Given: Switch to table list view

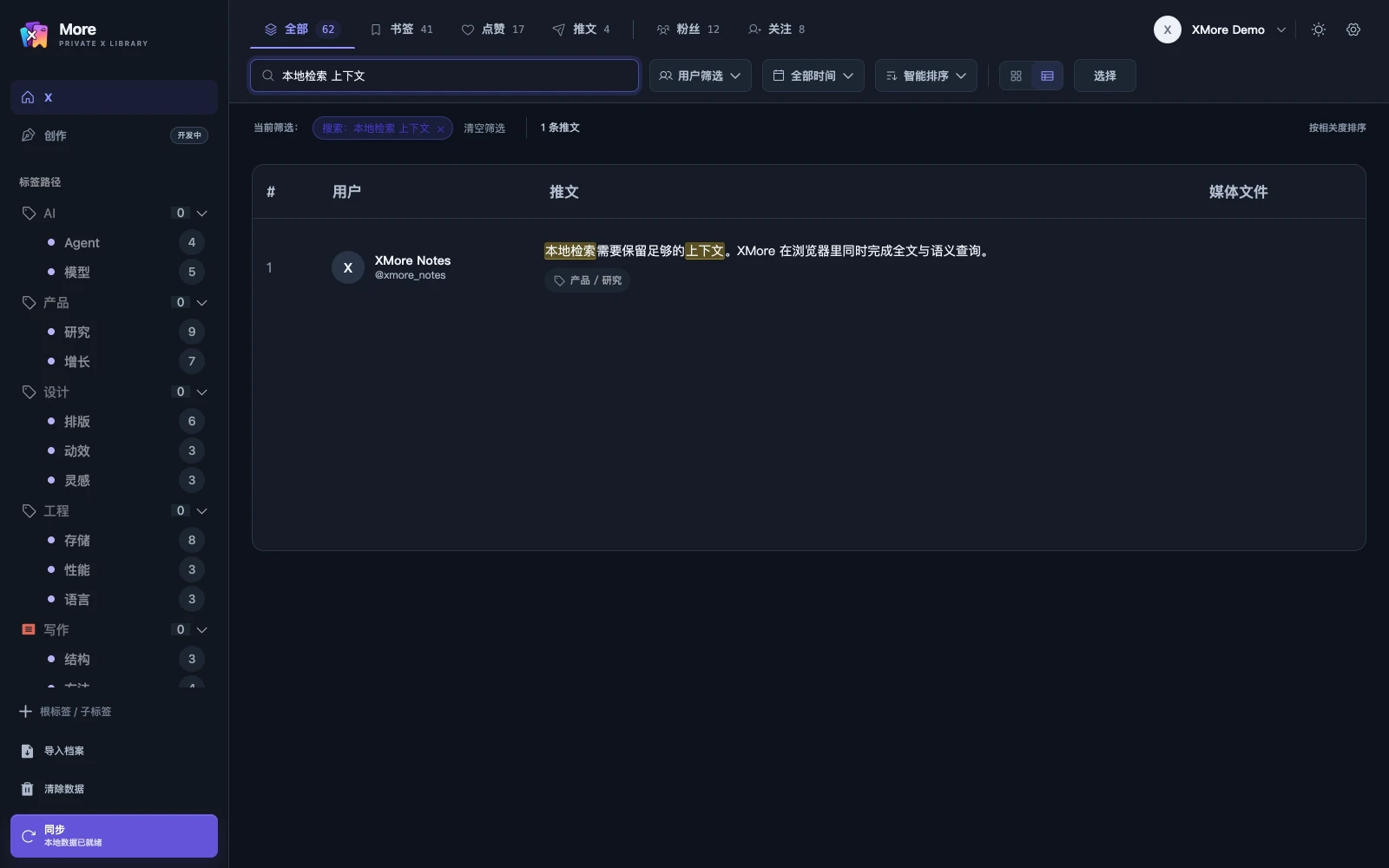Looking at the screenshot, I should coord(1047,76).
